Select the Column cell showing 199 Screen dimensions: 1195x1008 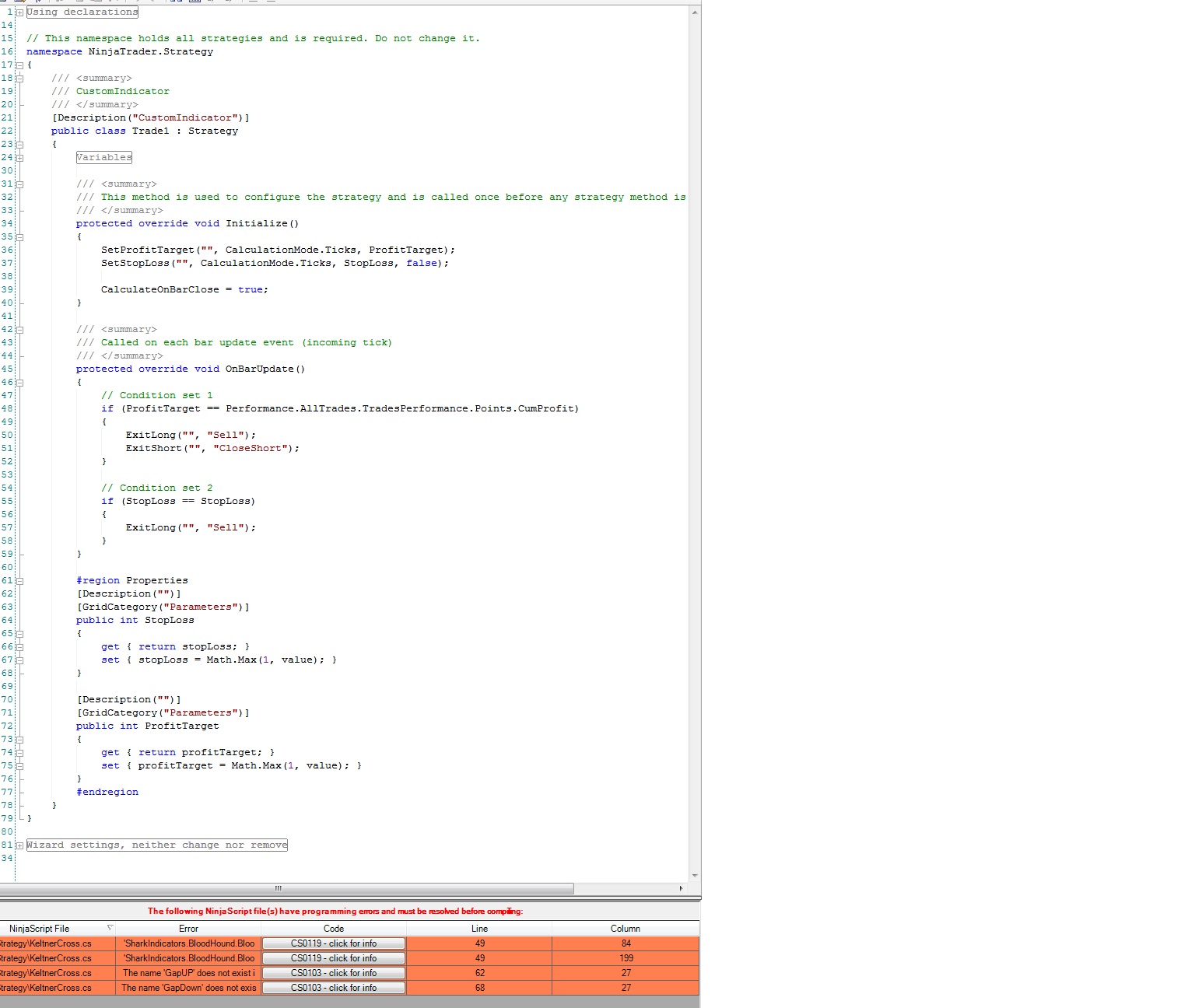pyautogui.click(x=626, y=958)
